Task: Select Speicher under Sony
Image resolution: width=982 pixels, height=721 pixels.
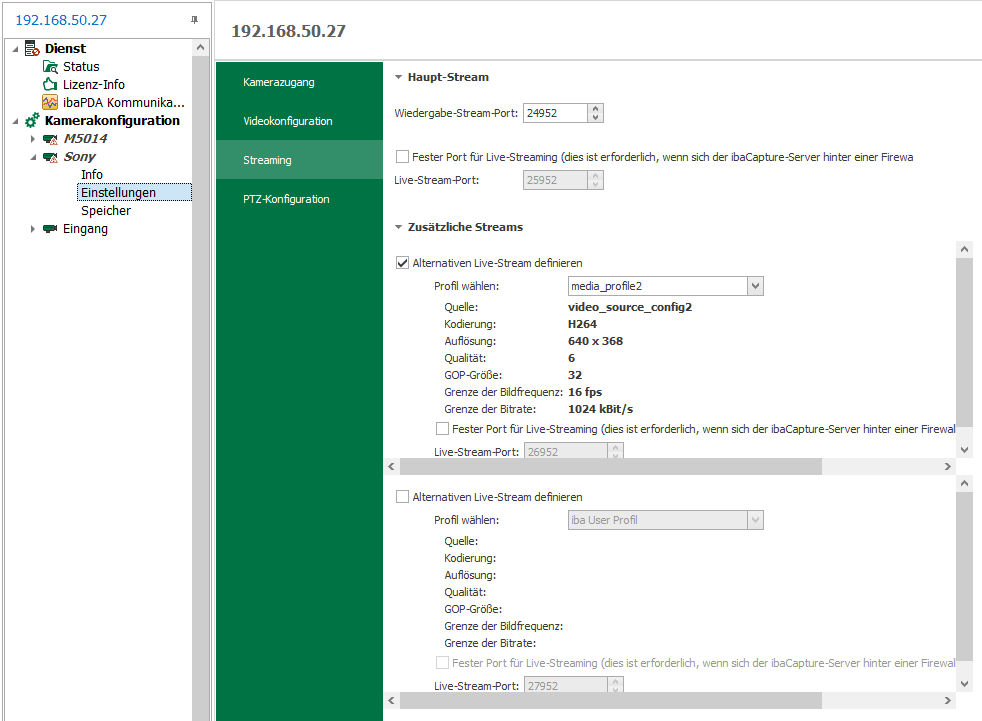Action: [x=106, y=211]
